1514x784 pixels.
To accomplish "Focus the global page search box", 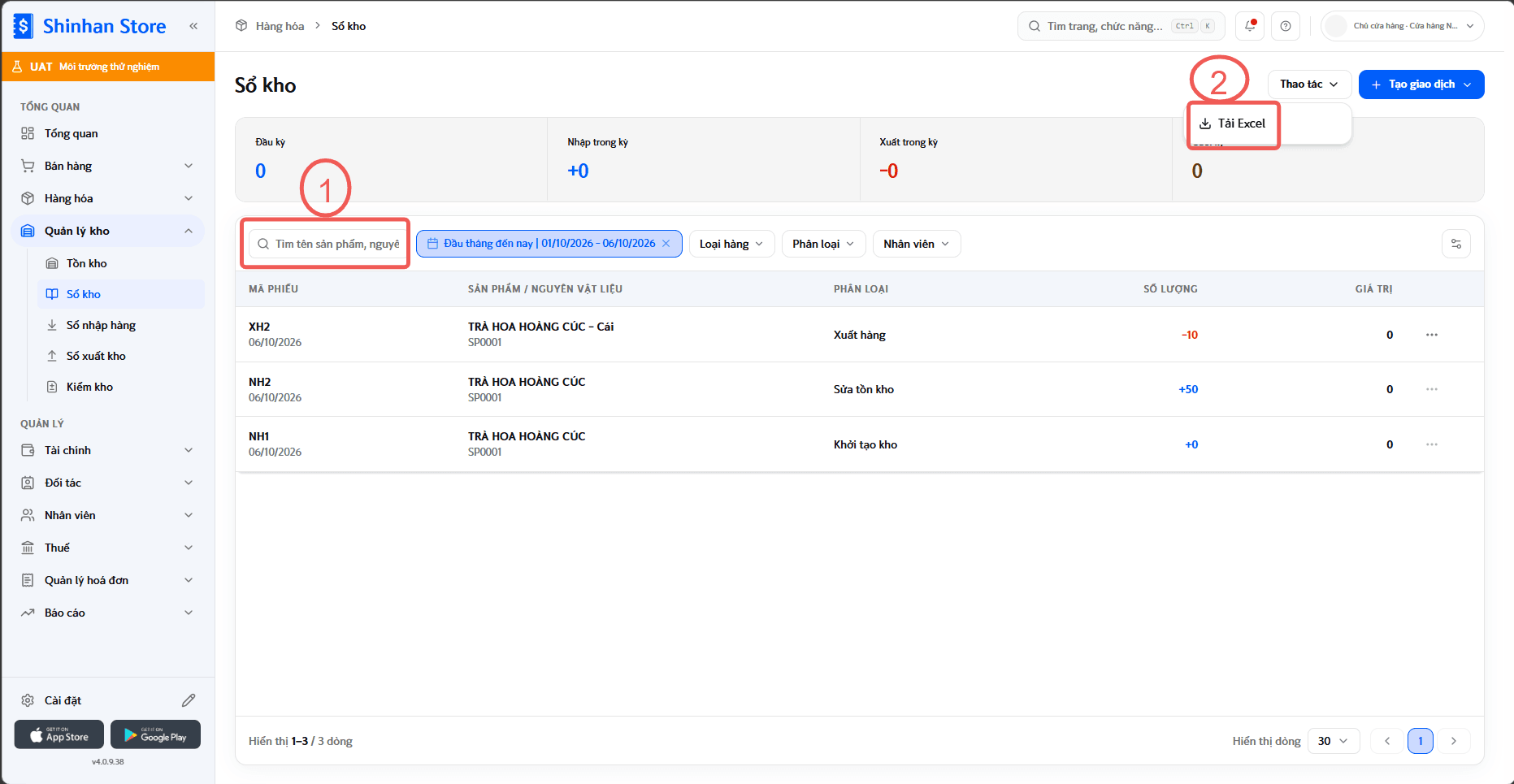I will [x=1121, y=26].
